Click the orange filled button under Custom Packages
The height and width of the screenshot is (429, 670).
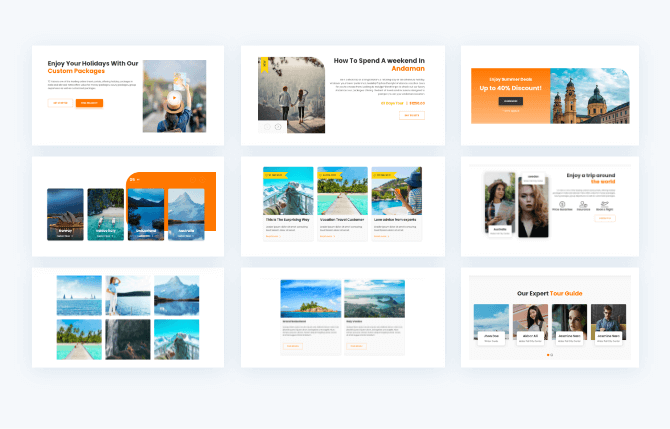(x=89, y=103)
